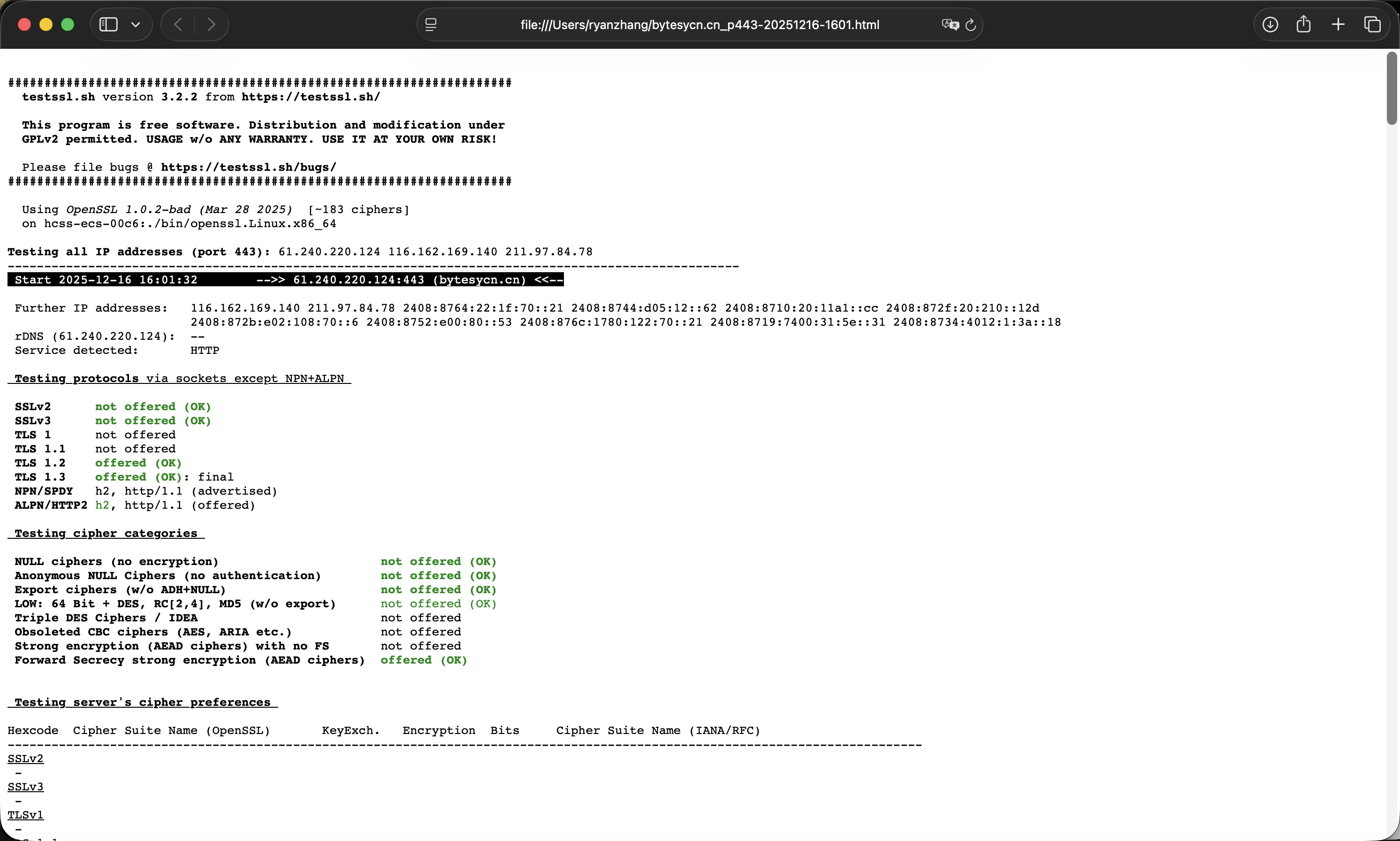Focus the address bar showing bytesycn.cn file URL
This screenshot has height=841, width=1400.
pos(700,24)
